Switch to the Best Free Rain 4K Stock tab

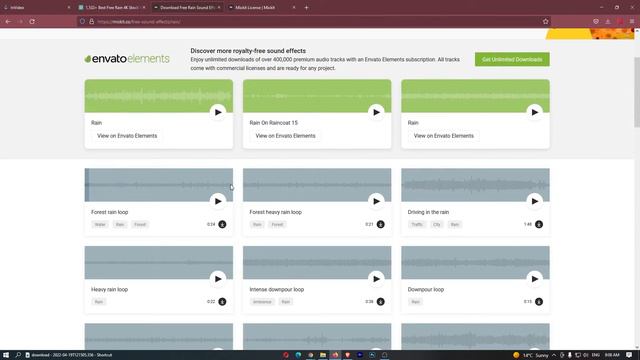[x=111, y=7]
